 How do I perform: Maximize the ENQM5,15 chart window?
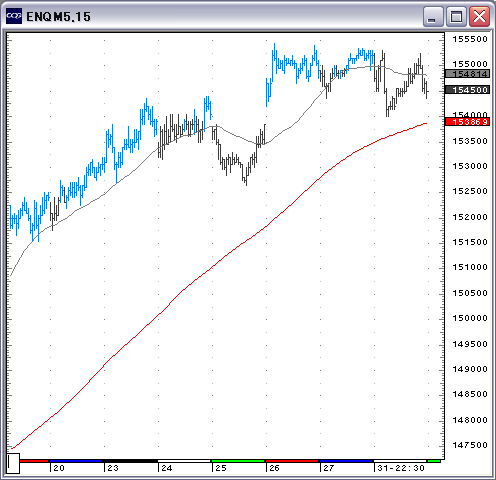point(456,17)
